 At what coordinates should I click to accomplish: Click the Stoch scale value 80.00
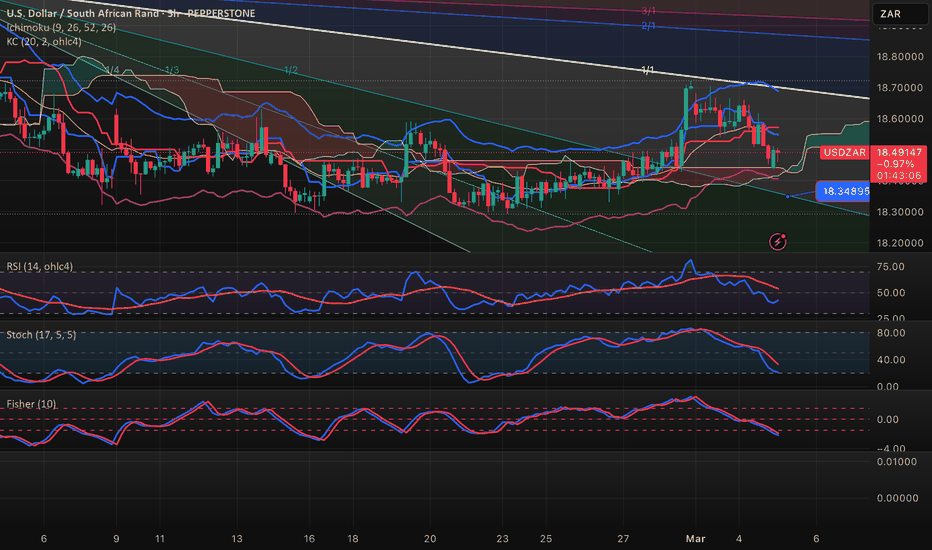(x=890, y=333)
